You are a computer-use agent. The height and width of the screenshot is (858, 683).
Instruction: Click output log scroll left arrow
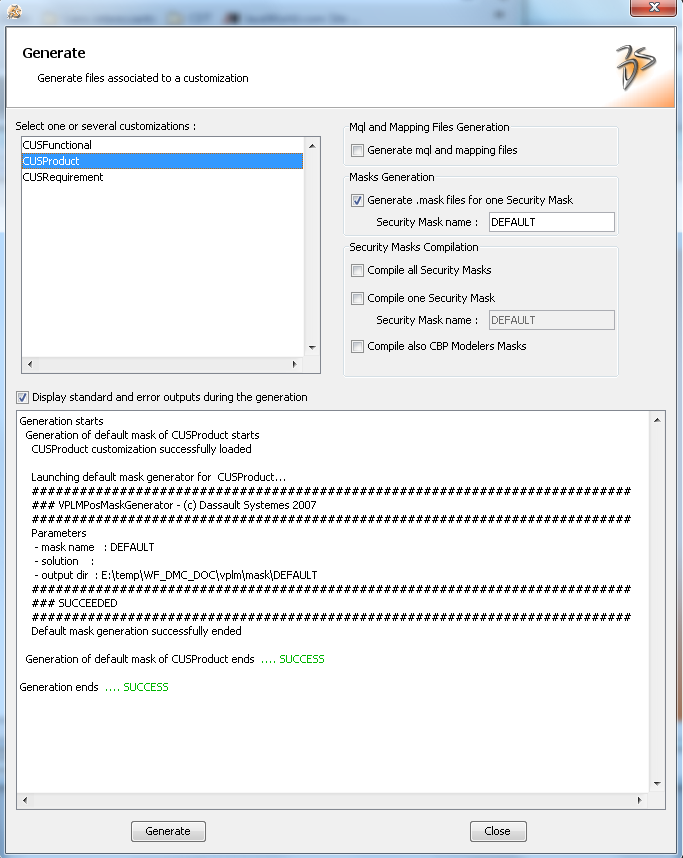[x=25, y=800]
